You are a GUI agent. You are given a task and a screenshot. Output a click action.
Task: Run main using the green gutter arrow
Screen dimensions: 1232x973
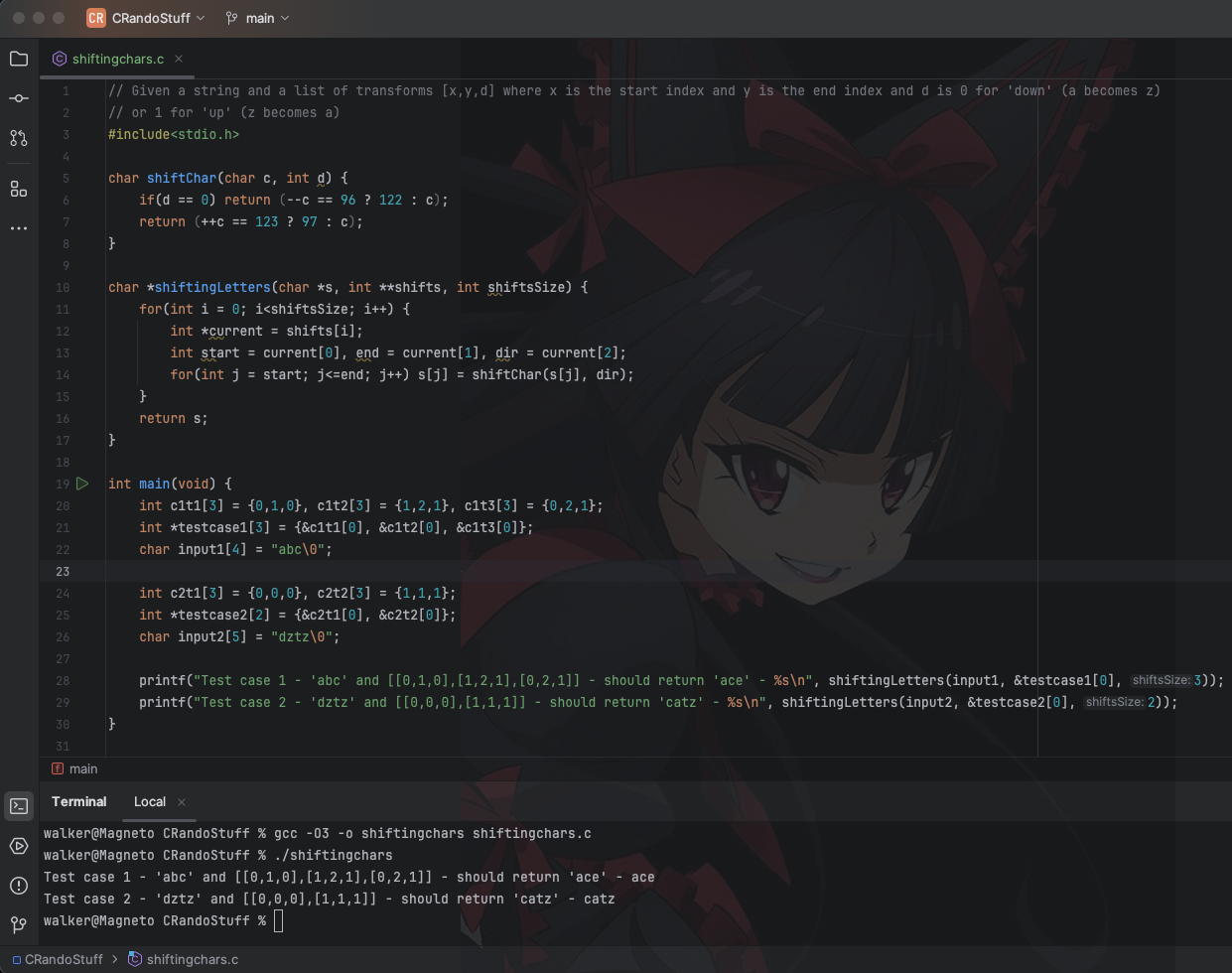[x=82, y=484]
